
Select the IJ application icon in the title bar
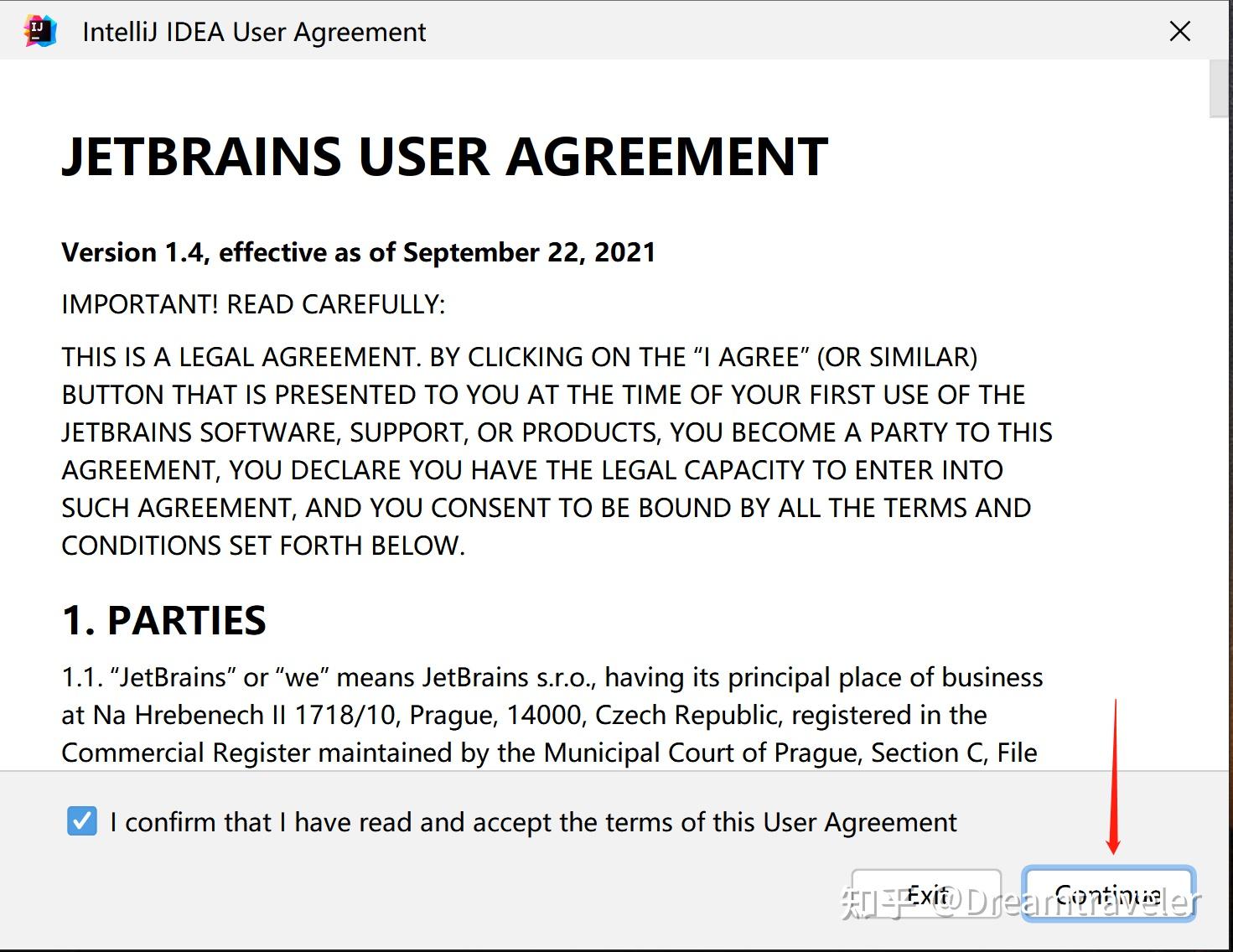(x=39, y=29)
